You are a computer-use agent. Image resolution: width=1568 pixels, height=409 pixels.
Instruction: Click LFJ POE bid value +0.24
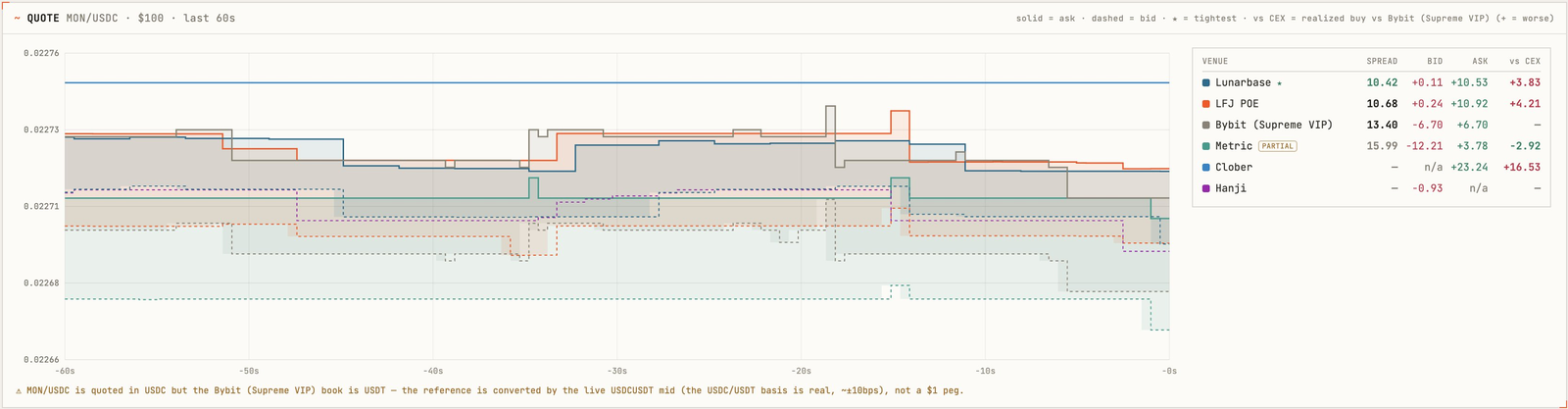(x=1427, y=104)
